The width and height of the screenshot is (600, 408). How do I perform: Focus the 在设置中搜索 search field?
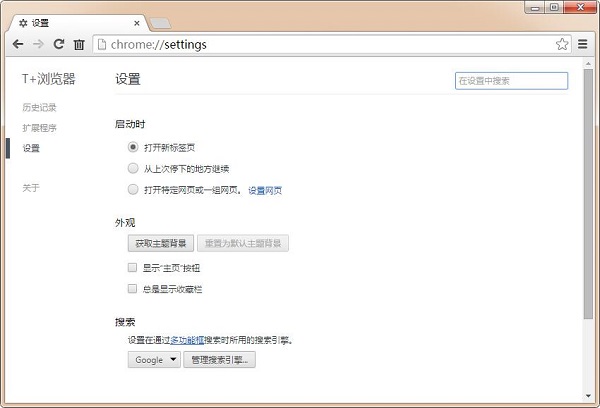pos(511,81)
